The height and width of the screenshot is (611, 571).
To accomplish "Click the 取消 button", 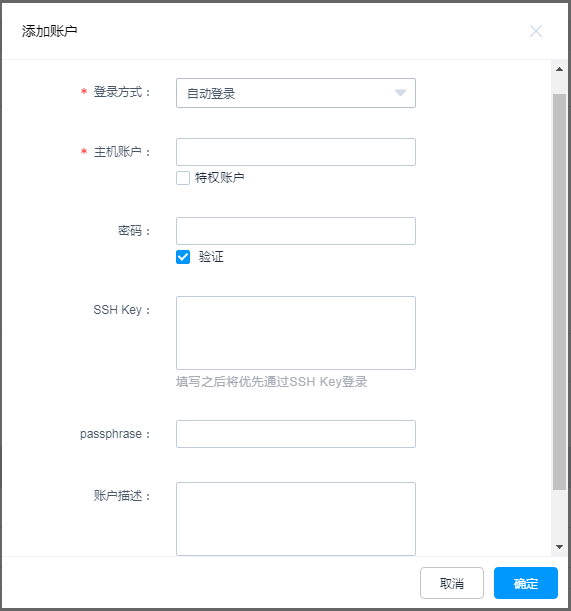I will 452,583.
